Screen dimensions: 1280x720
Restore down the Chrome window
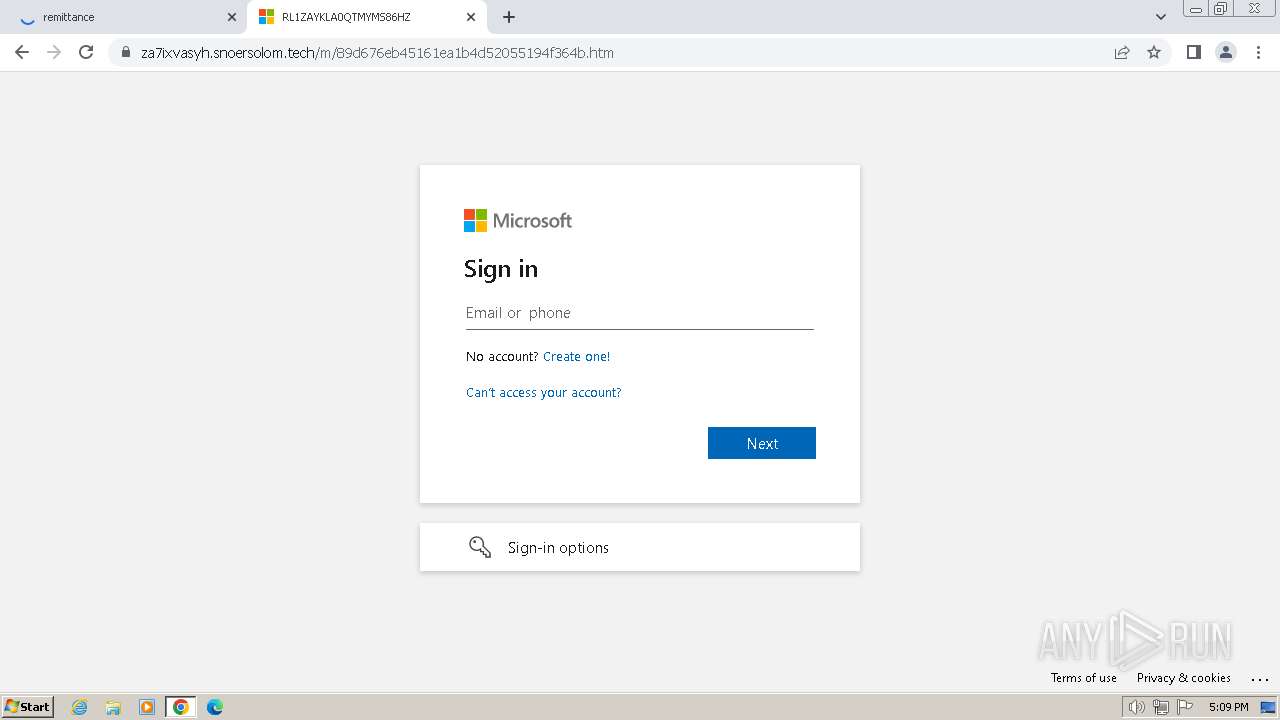click(1221, 8)
